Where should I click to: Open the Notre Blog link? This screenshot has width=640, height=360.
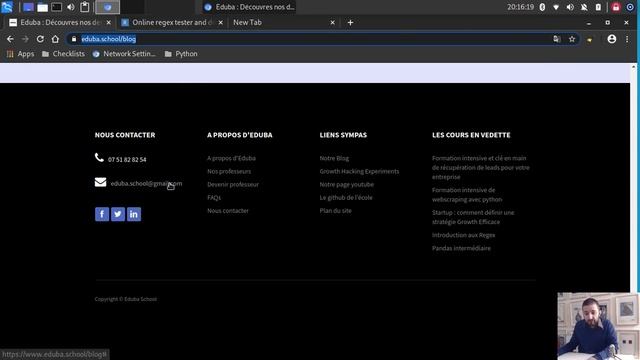click(334, 158)
